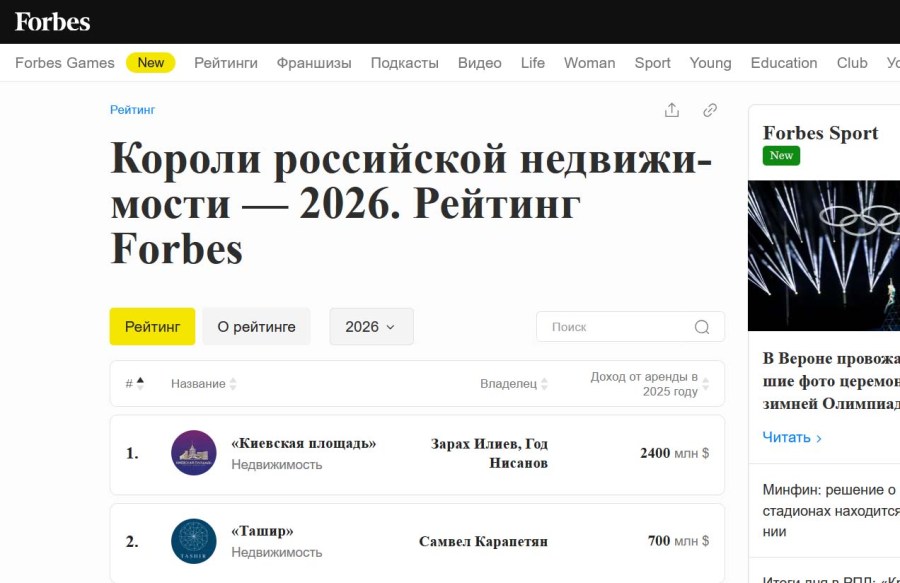Click the share upload icon
The image size is (900, 583).
[672, 110]
